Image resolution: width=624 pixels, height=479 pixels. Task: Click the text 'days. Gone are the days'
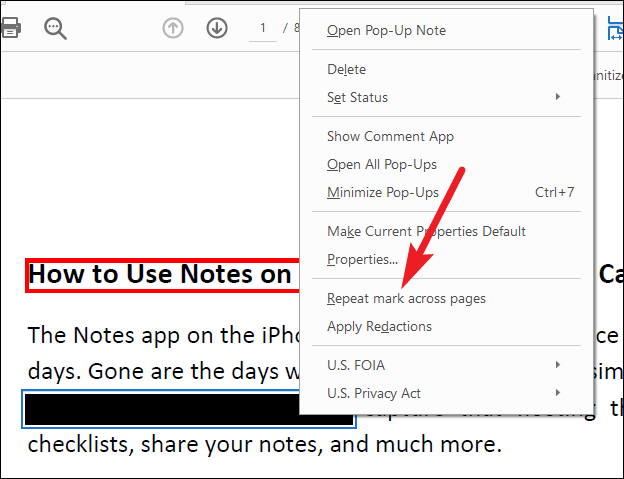point(154,372)
